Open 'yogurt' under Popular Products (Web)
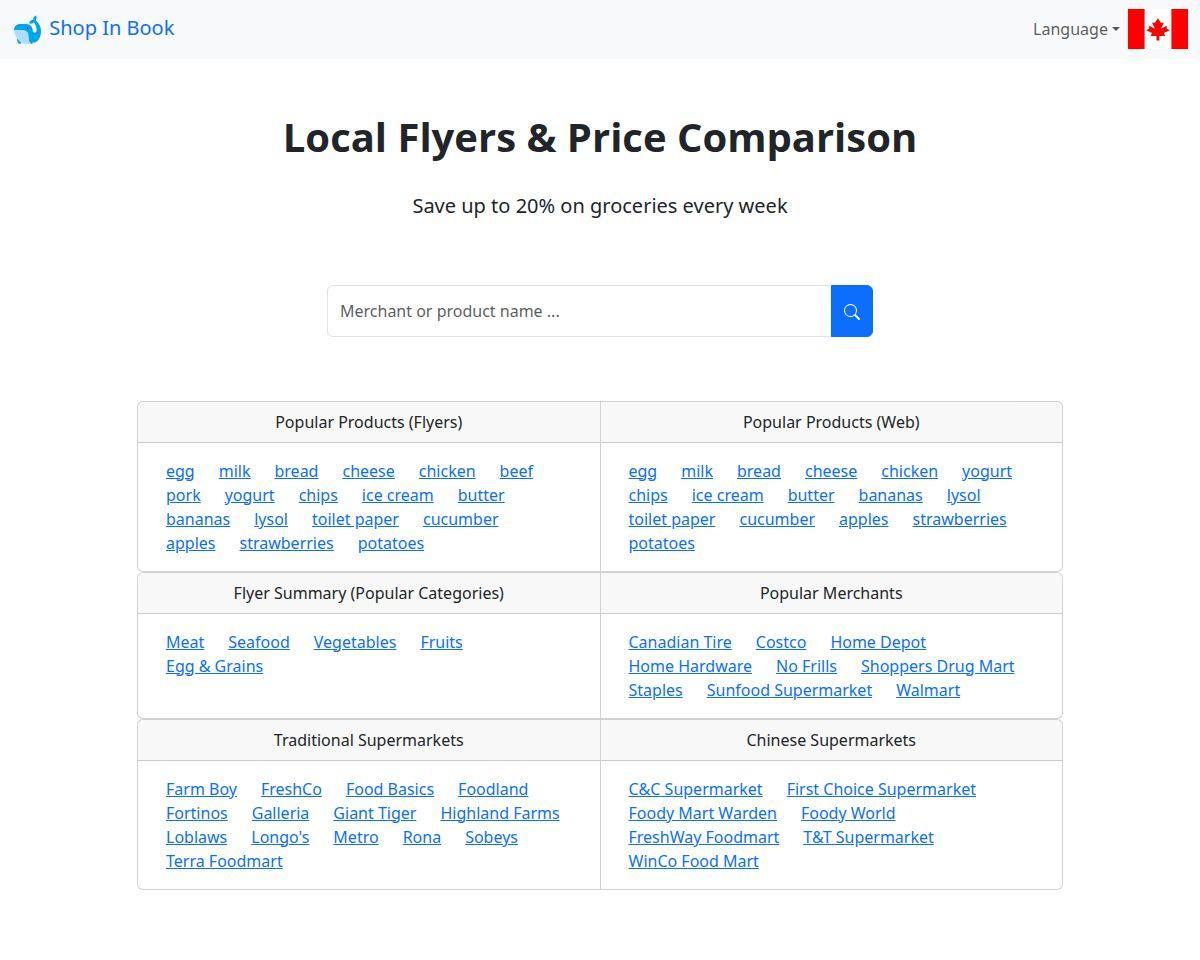The image size is (1200, 960). coord(987,471)
